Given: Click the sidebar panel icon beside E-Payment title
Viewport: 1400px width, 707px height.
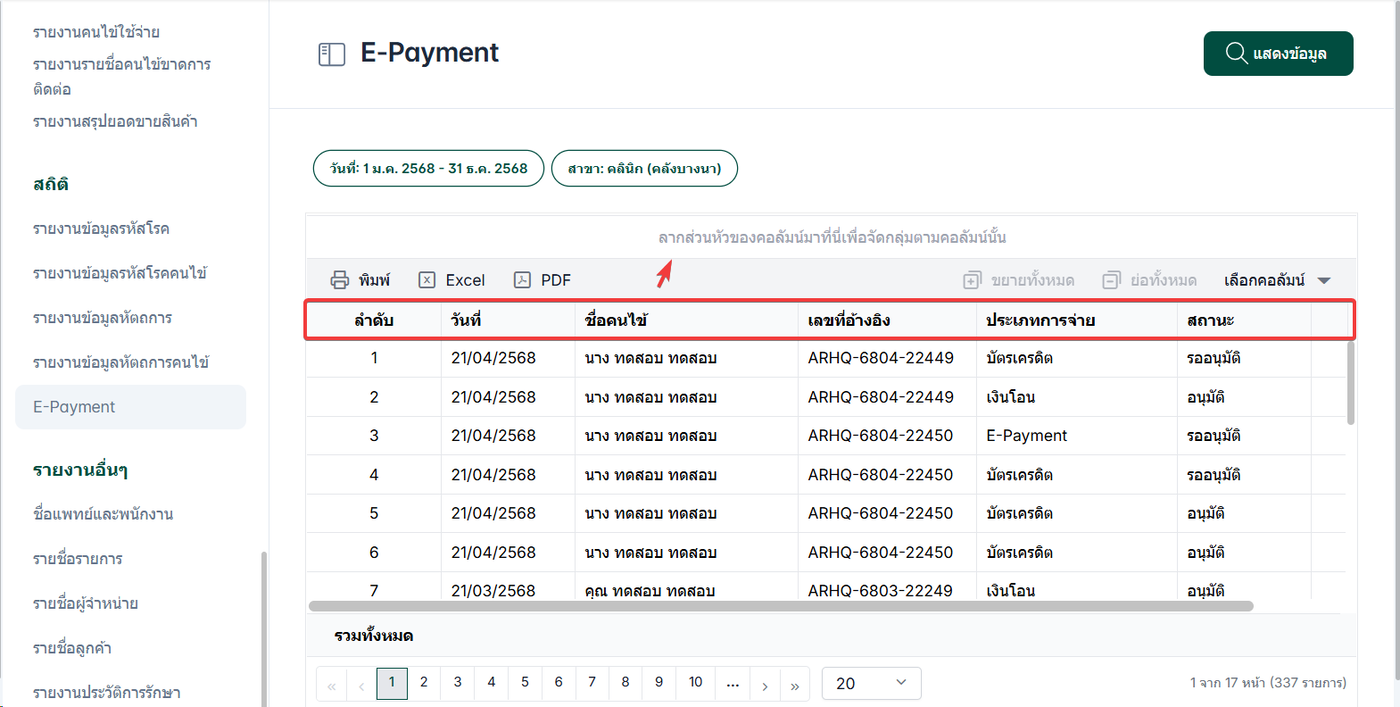Looking at the screenshot, I should point(331,54).
